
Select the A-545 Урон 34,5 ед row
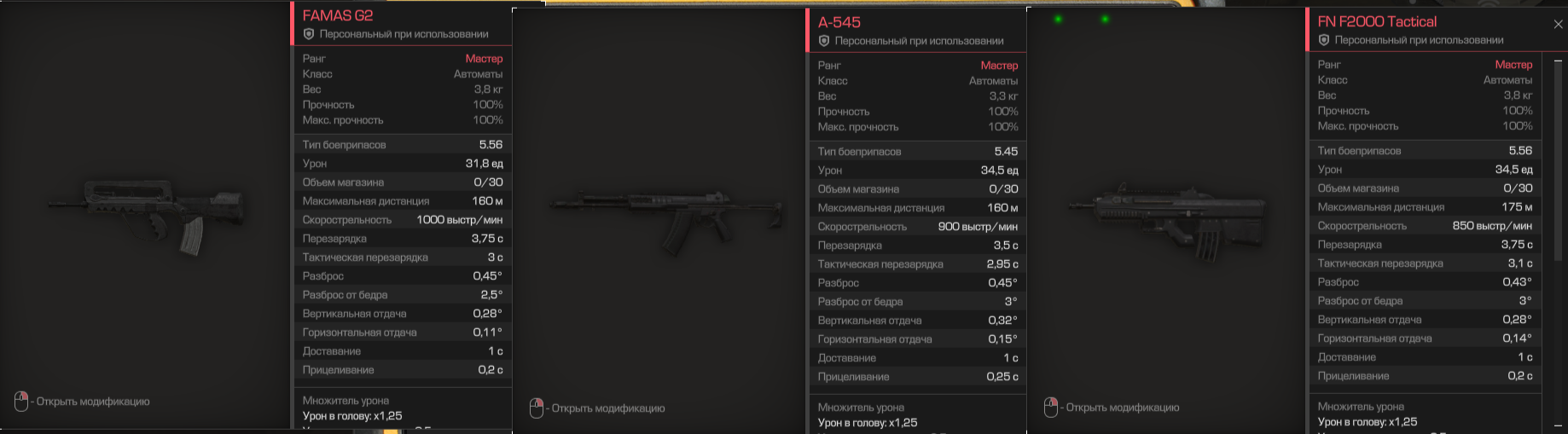click(x=917, y=171)
